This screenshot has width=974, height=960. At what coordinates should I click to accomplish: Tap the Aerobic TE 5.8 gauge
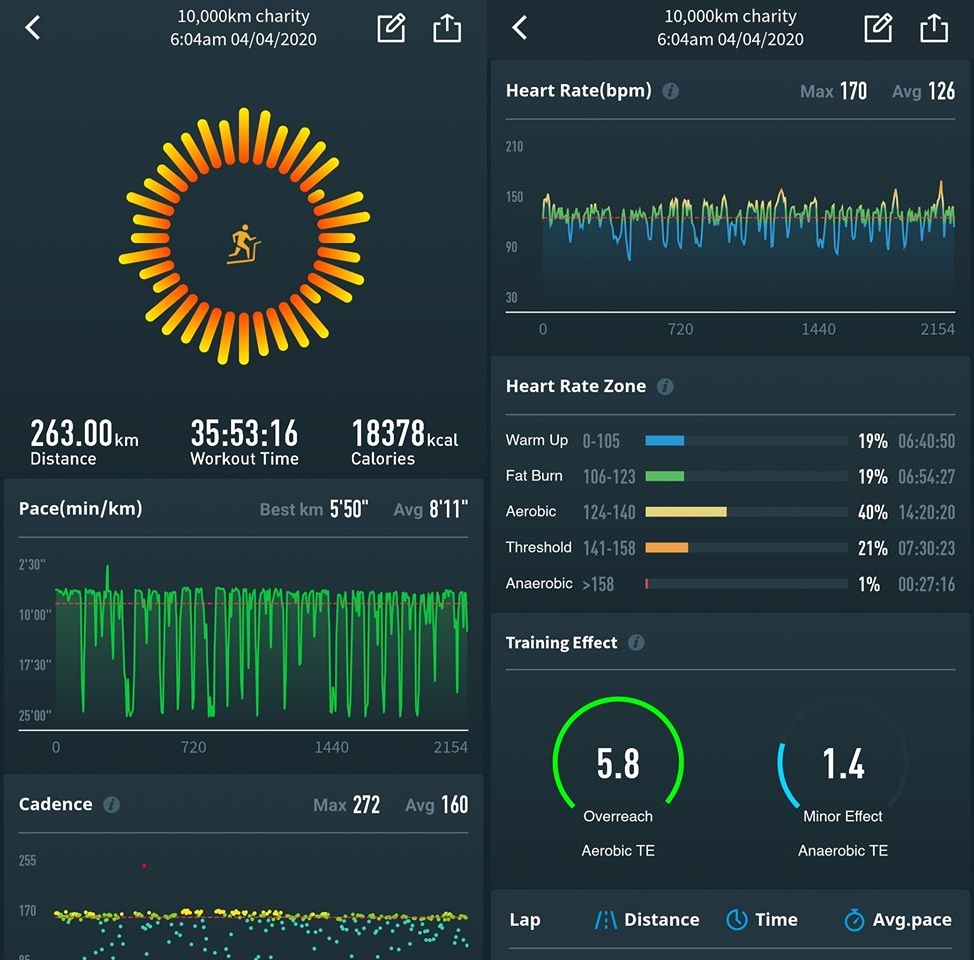pos(618,765)
